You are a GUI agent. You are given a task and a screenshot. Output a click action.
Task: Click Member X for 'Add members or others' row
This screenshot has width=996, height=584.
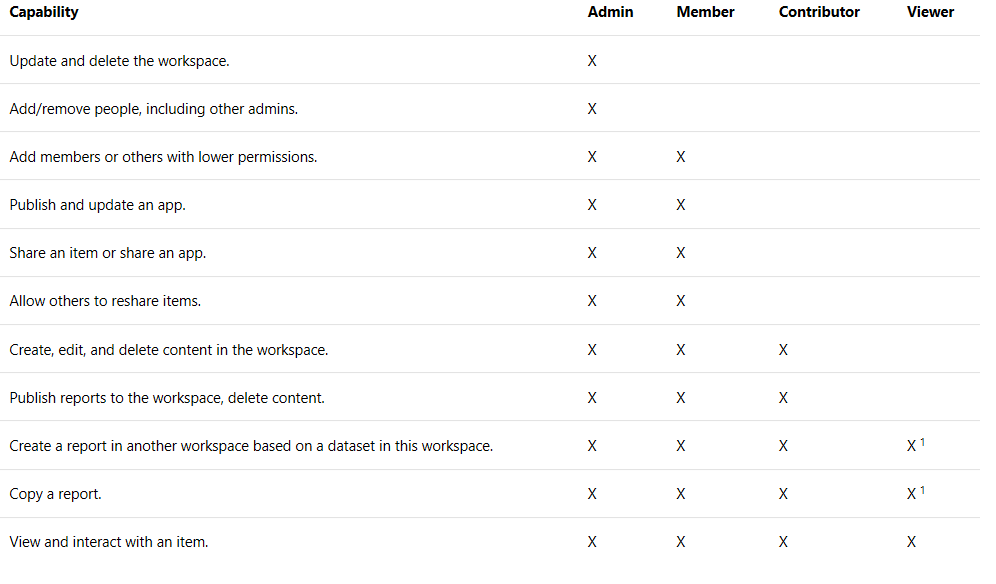click(681, 157)
